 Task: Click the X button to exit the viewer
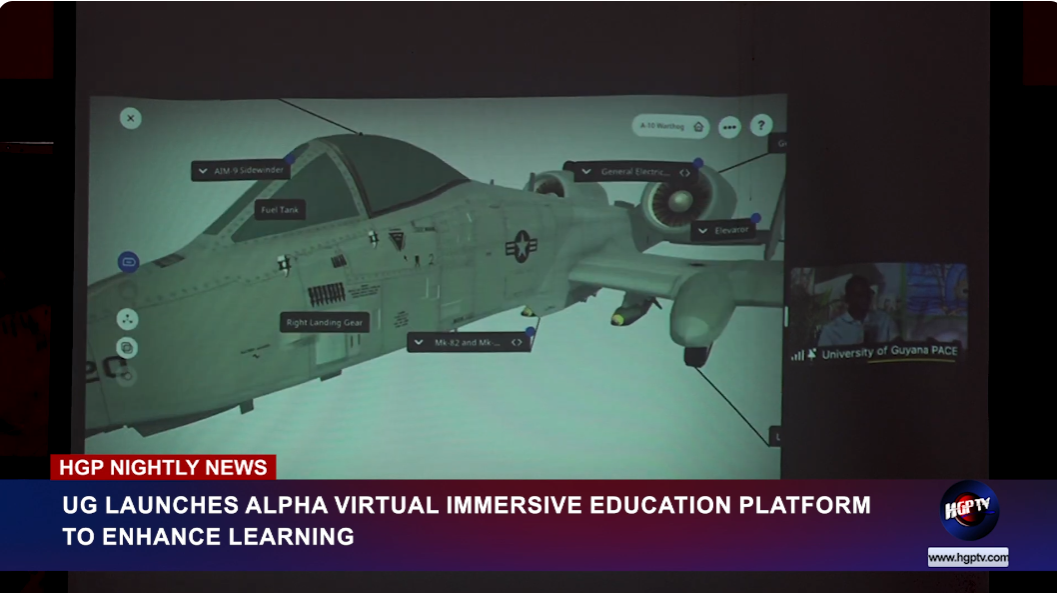129,119
